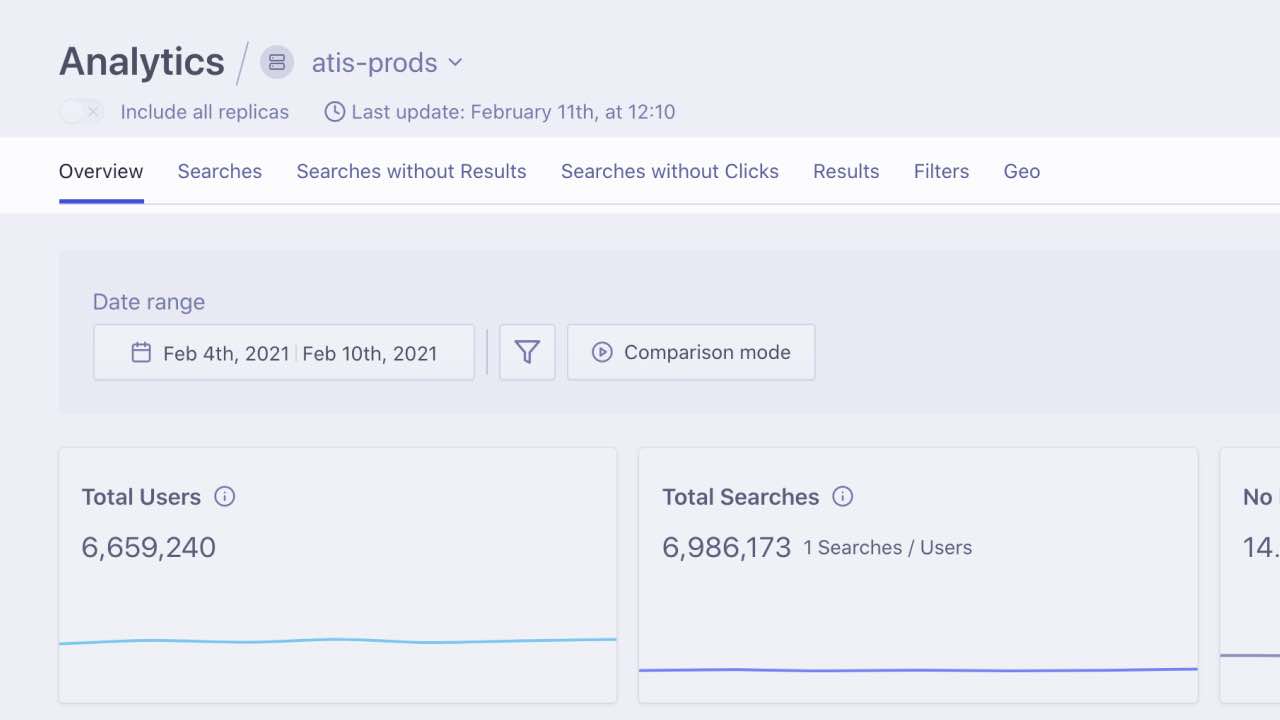
Task: Click the 'Date range' label
Action: 149,302
